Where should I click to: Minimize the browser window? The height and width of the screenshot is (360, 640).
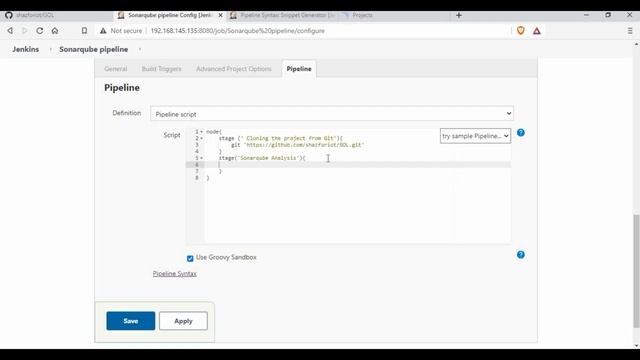[586, 15]
